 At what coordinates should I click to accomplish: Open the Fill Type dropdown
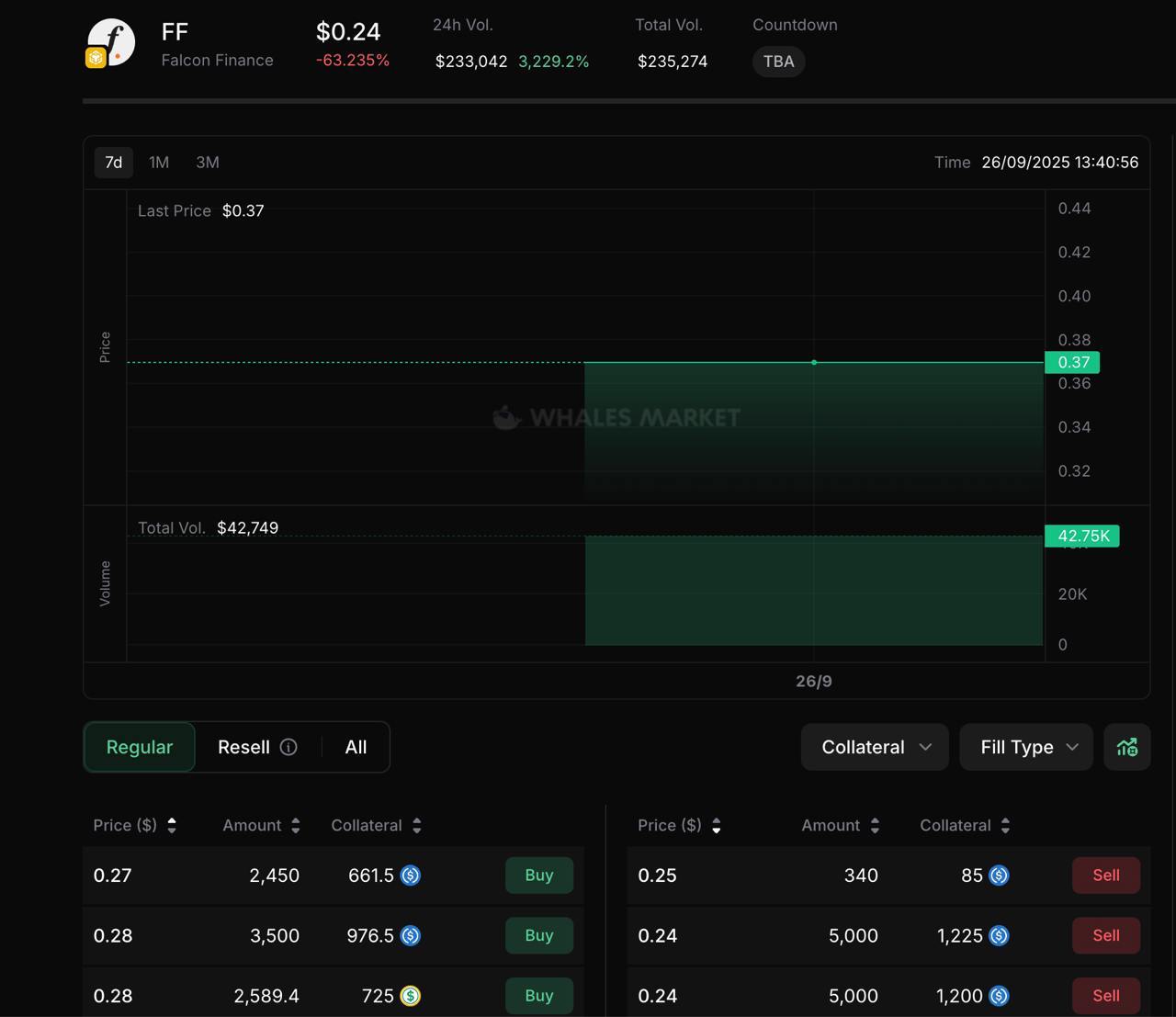point(1026,747)
